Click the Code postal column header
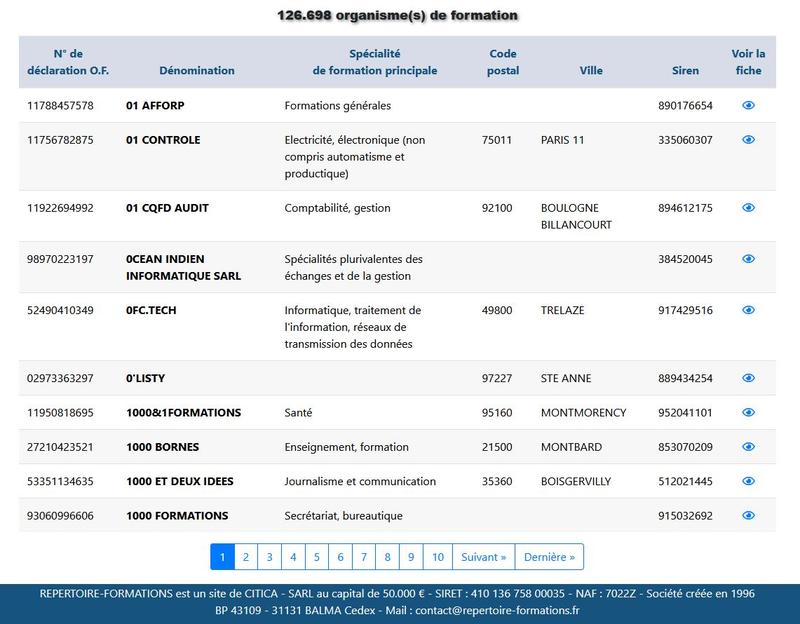The height and width of the screenshot is (624, 800). pyautogui.click(x=503, y=62)
